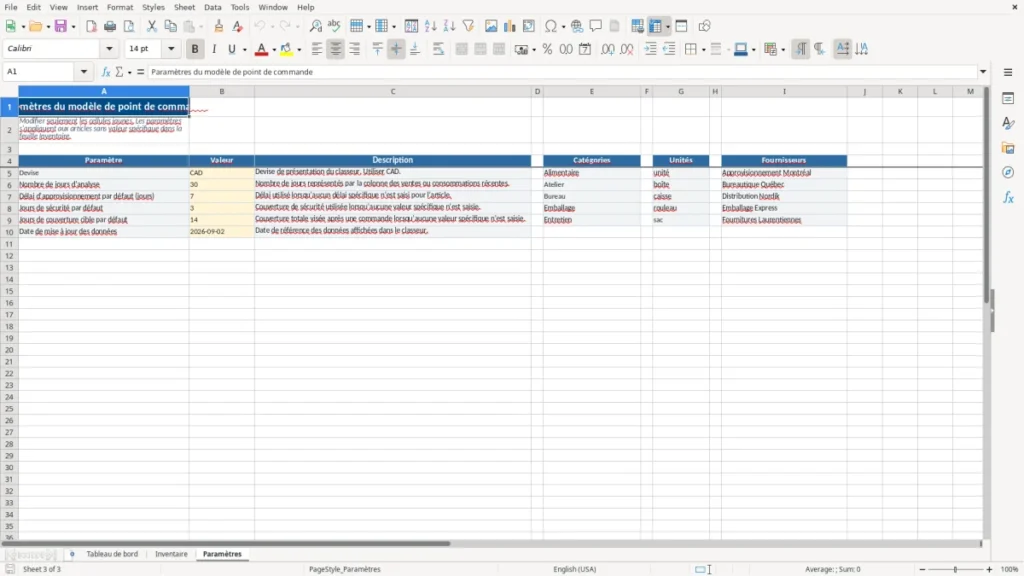Image resolution: width=1024 pixels, height=576 pixels.
Task: Open Find & Replace
Action: [315, 26]
